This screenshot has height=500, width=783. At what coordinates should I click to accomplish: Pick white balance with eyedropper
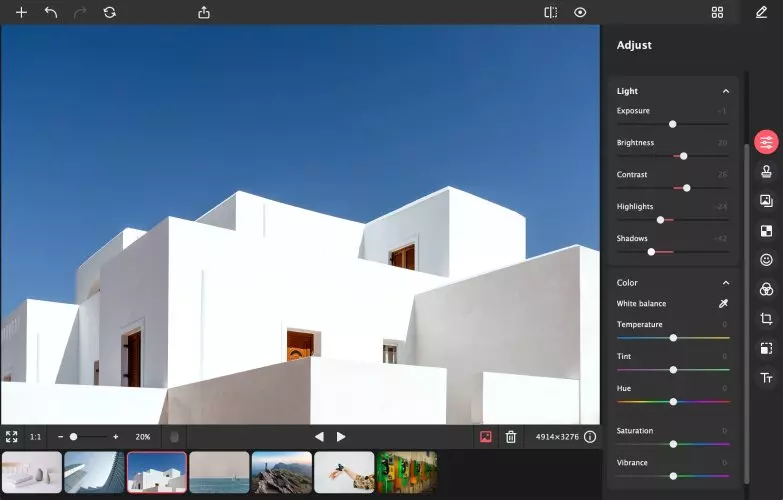tap(723, 303)
